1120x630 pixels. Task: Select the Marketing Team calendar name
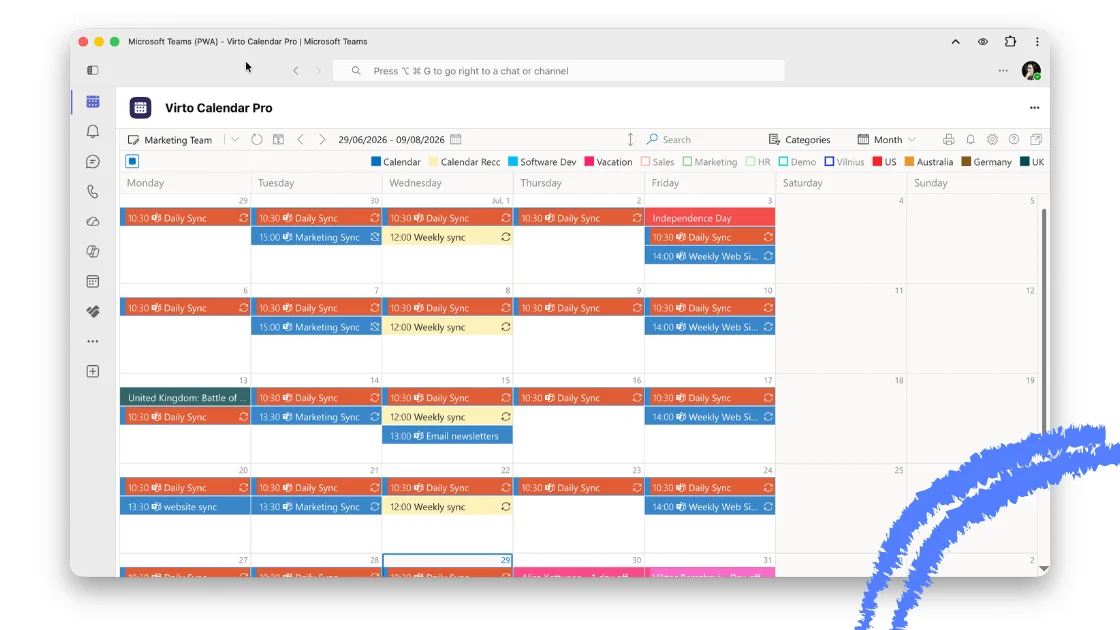tap(178, 140)
